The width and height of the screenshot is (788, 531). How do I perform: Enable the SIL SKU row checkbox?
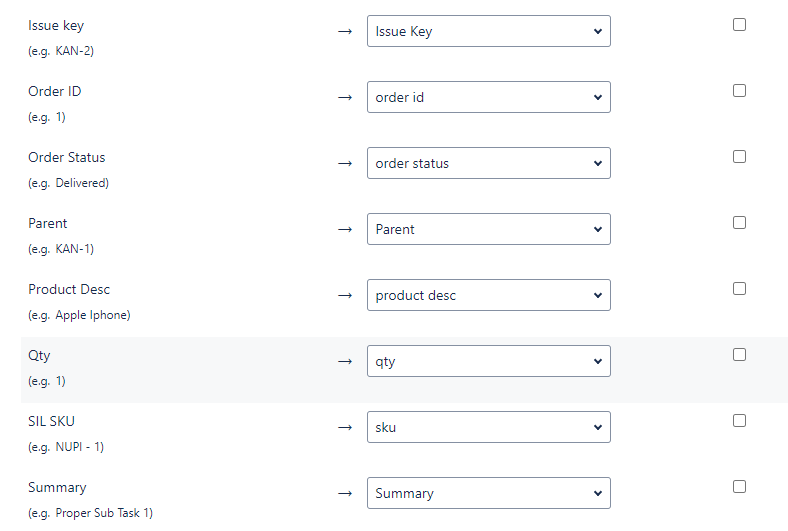click(739, 421)
